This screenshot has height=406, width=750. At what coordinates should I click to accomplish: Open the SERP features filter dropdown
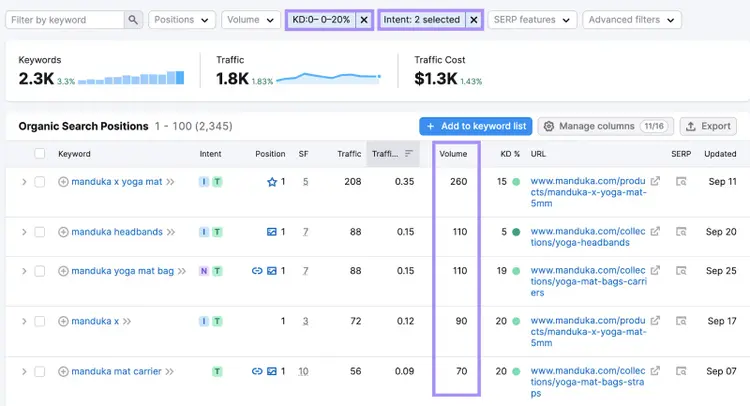(x=532, y=20)
